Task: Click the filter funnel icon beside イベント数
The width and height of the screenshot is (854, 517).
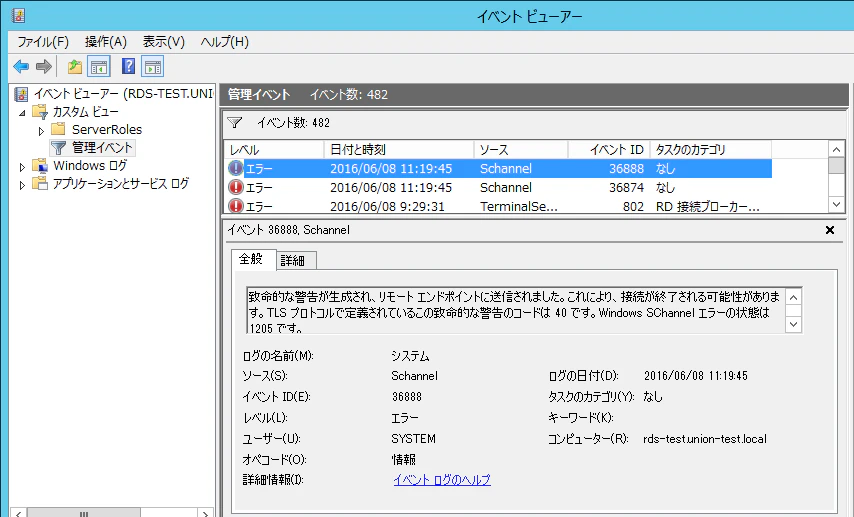Action: coord(235,123)
